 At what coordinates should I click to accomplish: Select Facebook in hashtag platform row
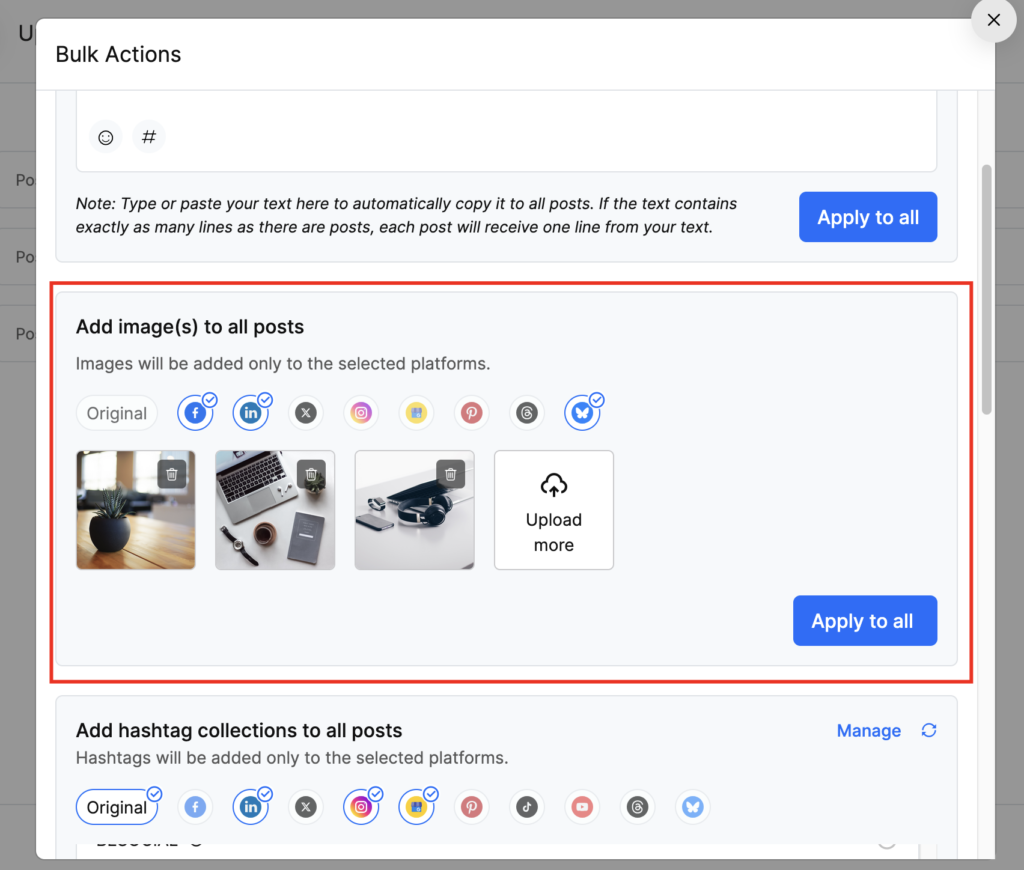point(195,807)
